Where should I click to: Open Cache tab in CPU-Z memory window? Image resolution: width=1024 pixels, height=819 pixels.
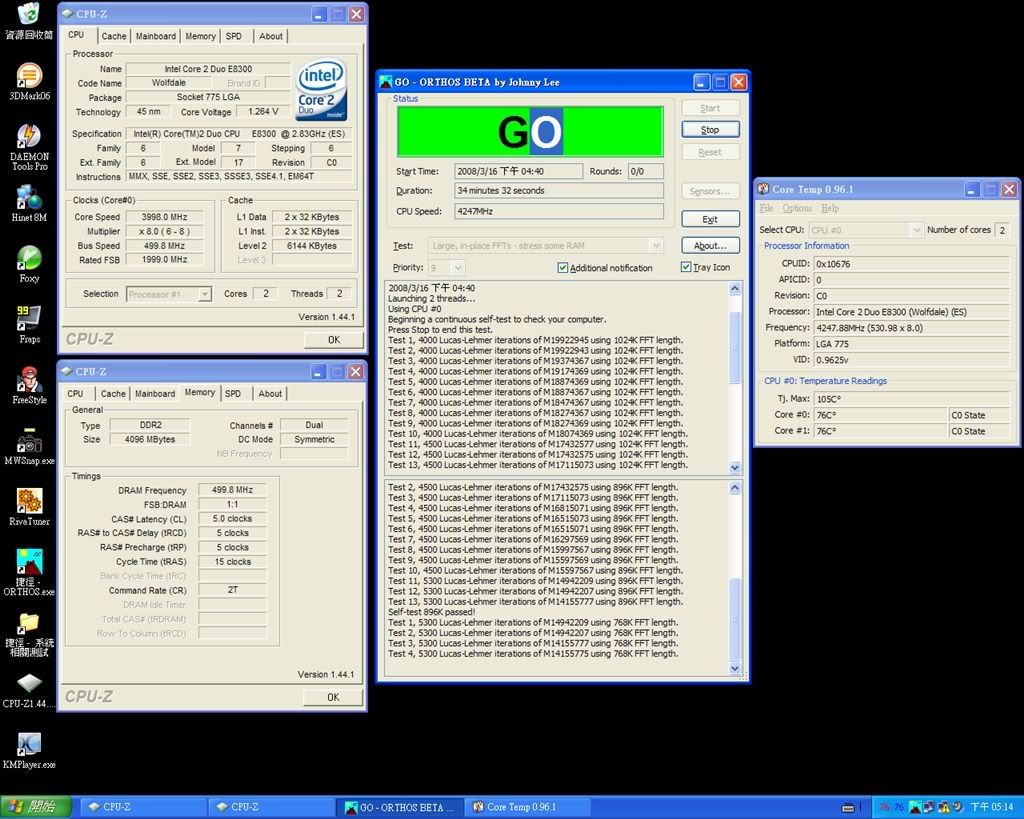tap(113, 394)
